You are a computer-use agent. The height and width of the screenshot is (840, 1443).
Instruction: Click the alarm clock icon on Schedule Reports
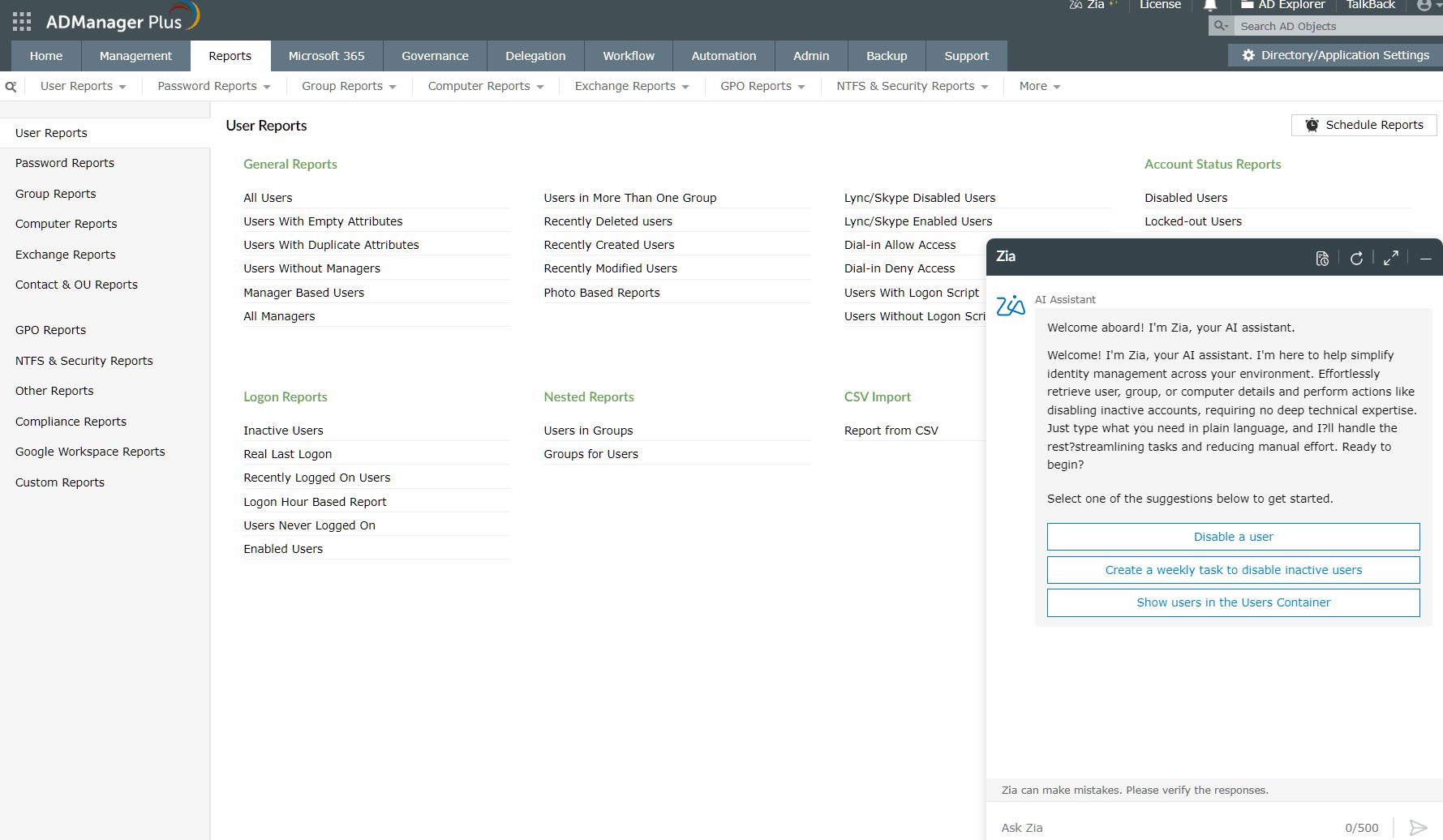[x=1312, y=125]
